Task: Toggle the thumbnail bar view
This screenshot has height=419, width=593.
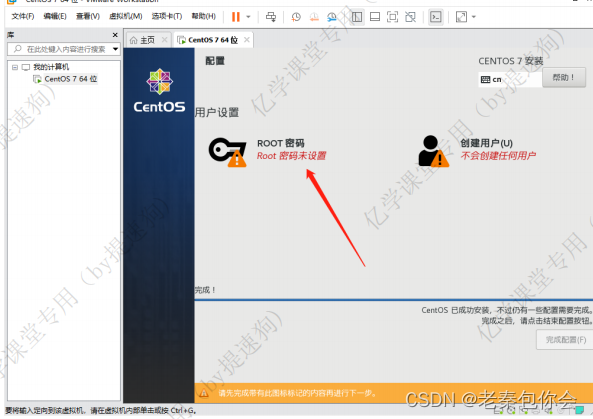Action: pyautogui.click(x=375, y=17)
